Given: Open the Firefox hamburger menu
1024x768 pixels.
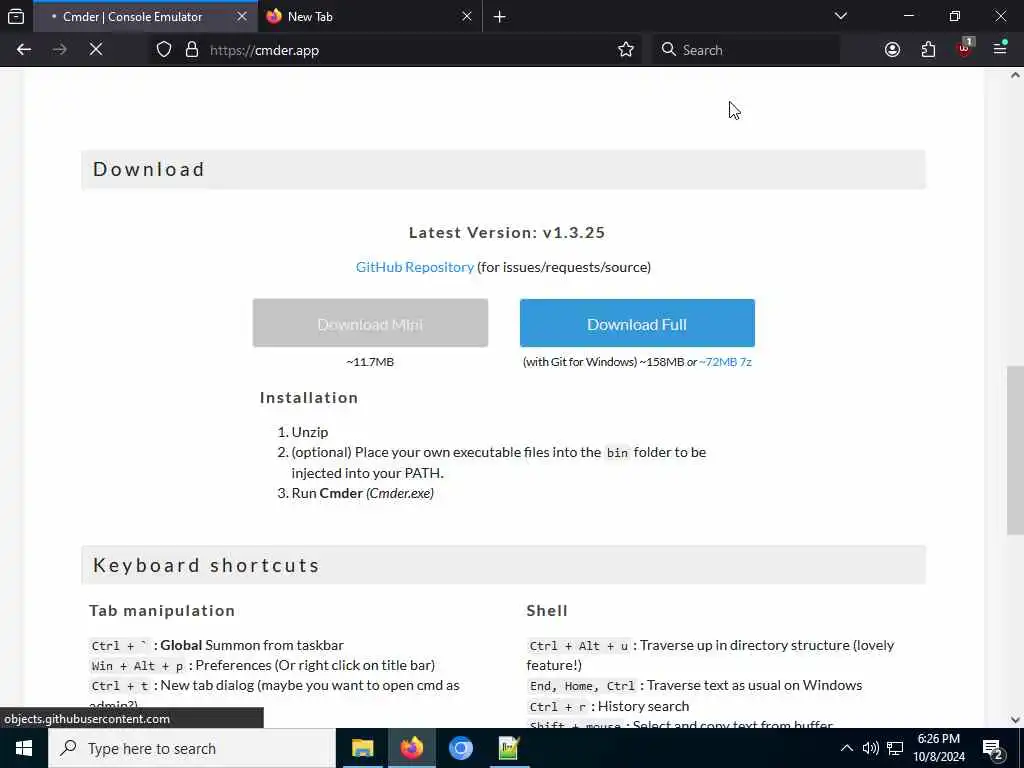Looking at the screenshot, I should 1000,48.
